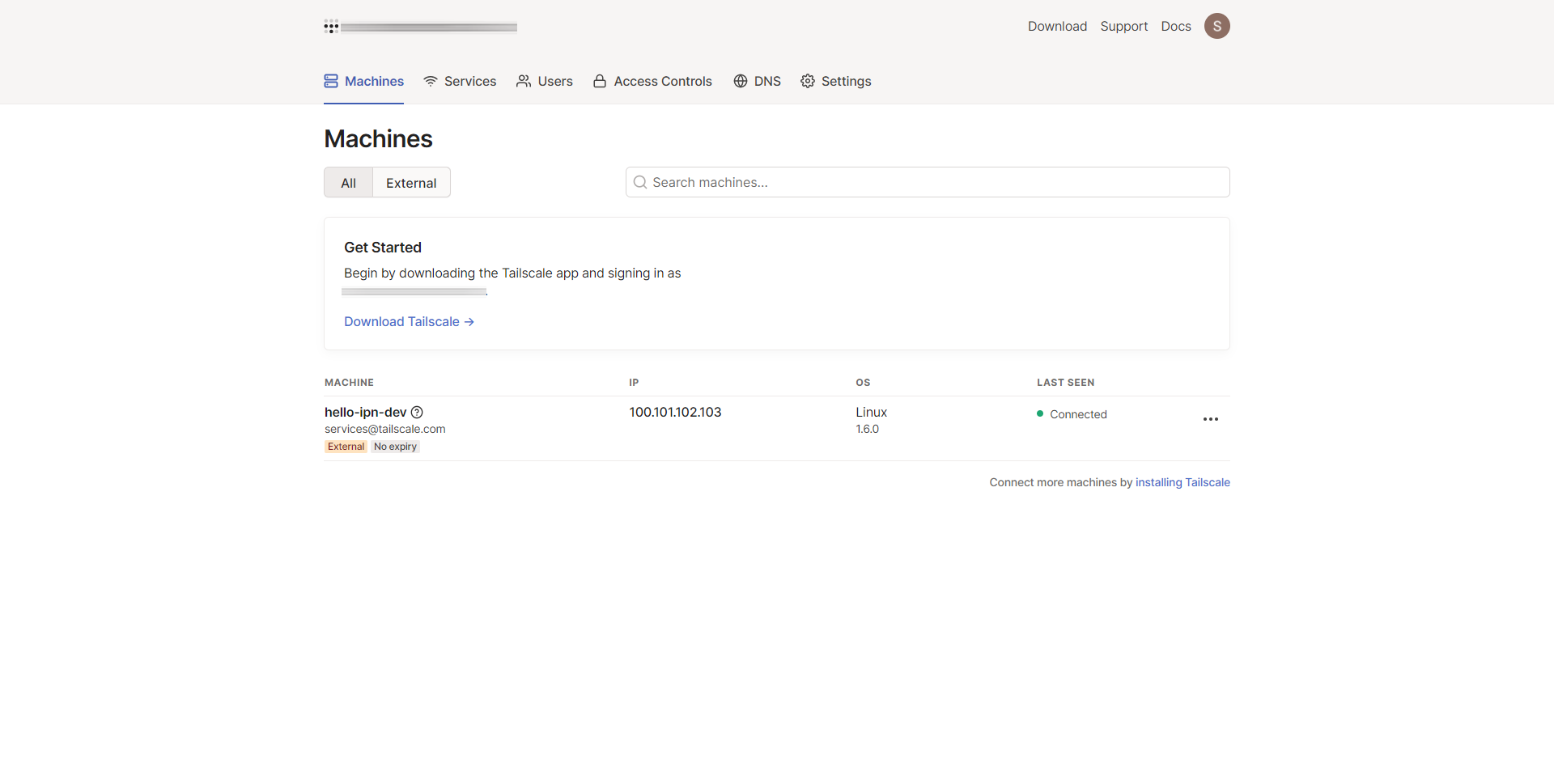The width and height of the screenshot is (1554, 784).
Task: Open the three-dot menu for hello-ipn-dev
Action: [1210, 419]
